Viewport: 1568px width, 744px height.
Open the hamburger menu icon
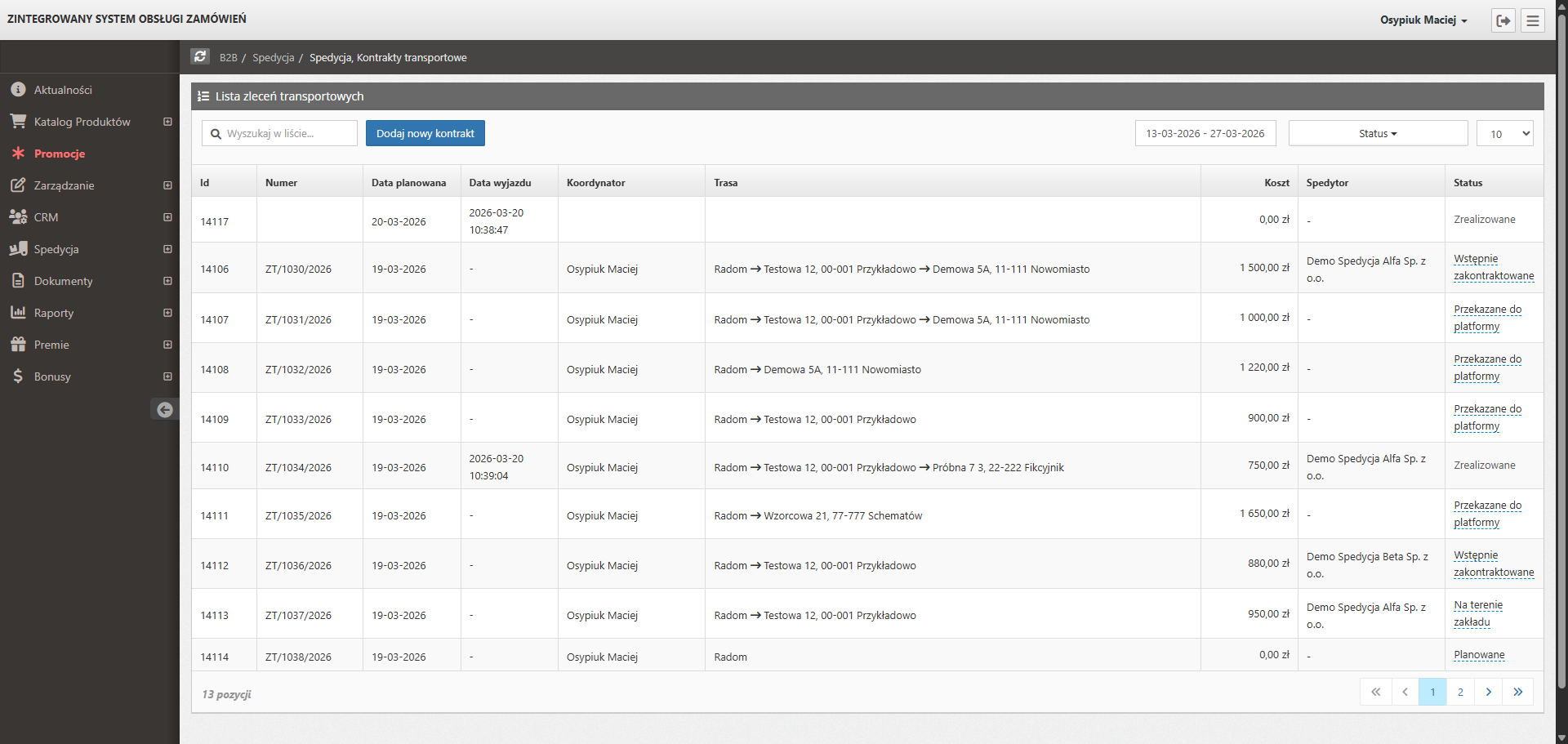(x=1533, y=20)
